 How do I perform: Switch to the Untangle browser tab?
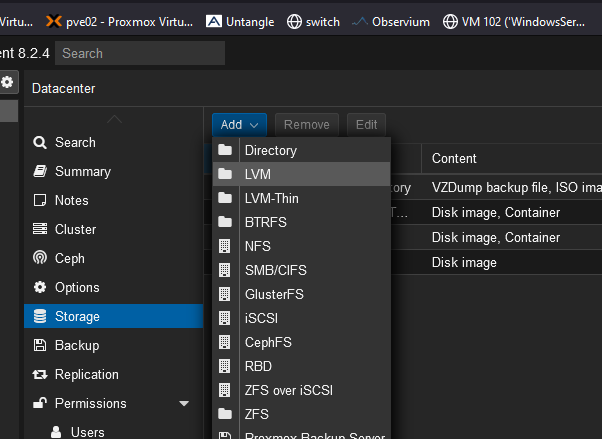[240, 21]
